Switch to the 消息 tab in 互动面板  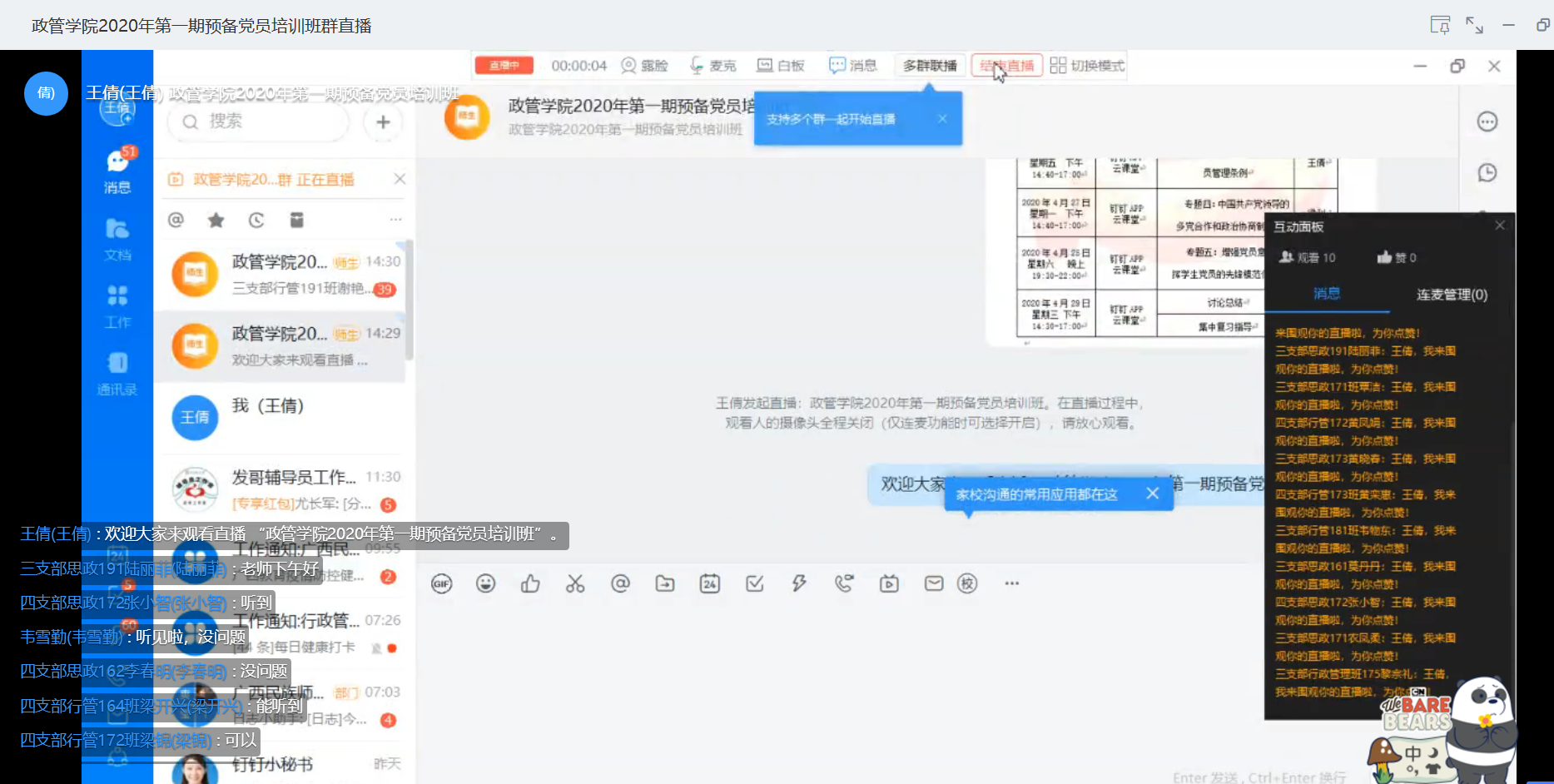tap(1327, 293)
